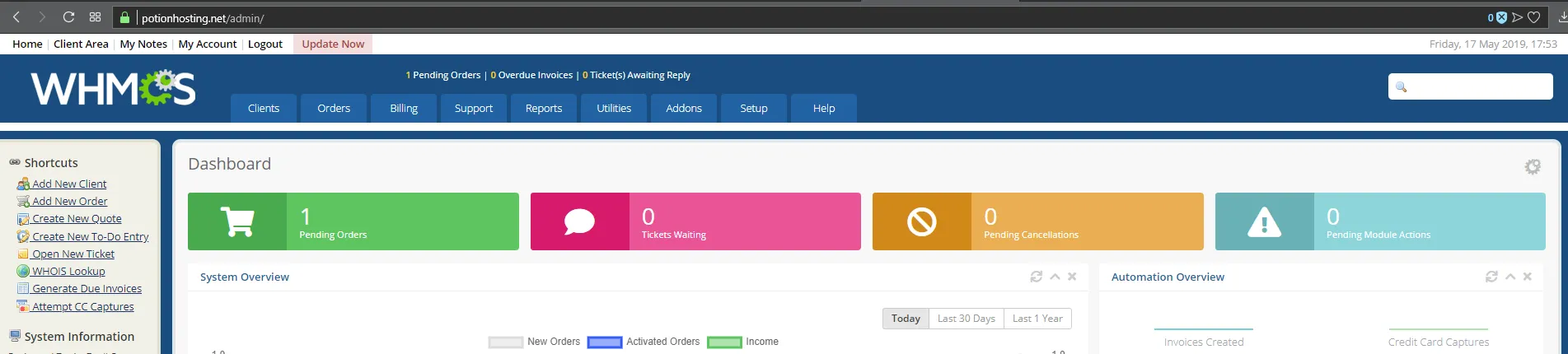This screenshot has width=1568, height=354.
Task: Collapse the System Overview panel
Action: [1055, 277]
